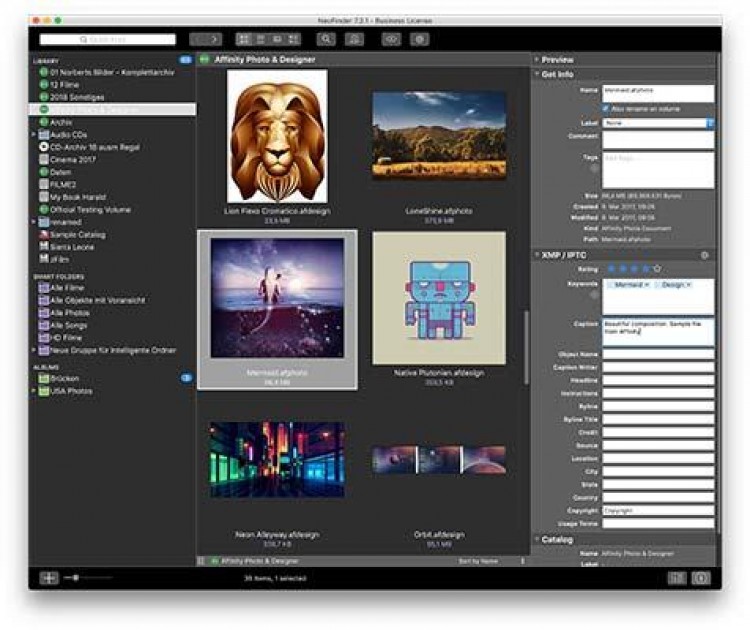This screenshot has height=630, width=750.
Task: Select the Daten catalog
Action: [x=60, y=172]
